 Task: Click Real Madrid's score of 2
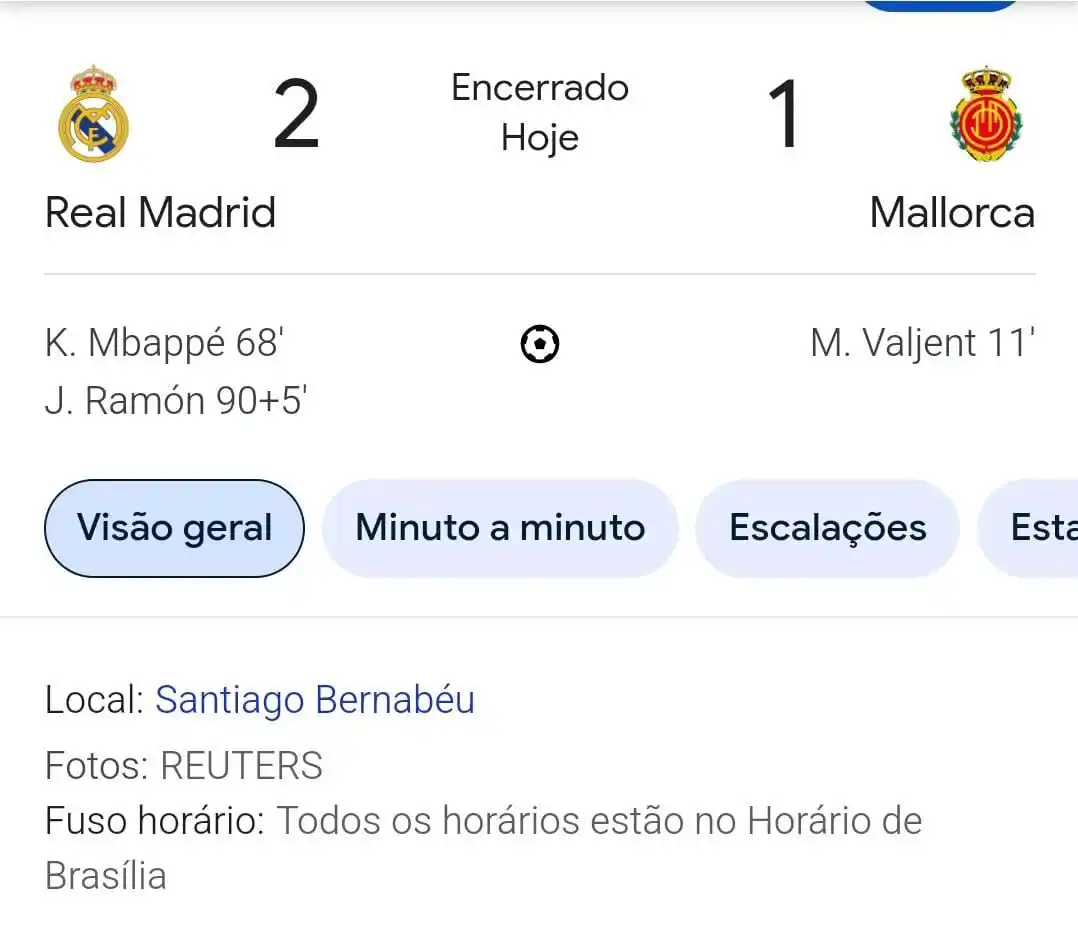[296, 114]
